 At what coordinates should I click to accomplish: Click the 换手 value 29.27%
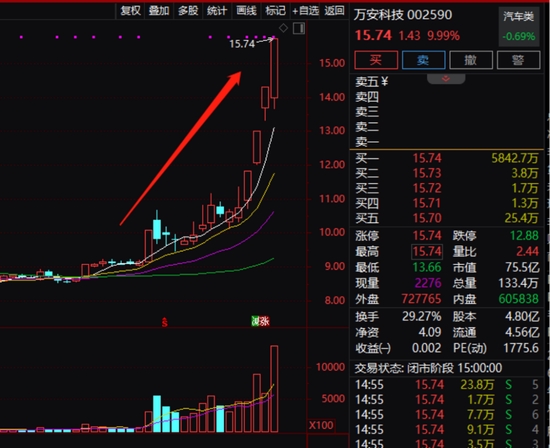click(x=422, y=317)
